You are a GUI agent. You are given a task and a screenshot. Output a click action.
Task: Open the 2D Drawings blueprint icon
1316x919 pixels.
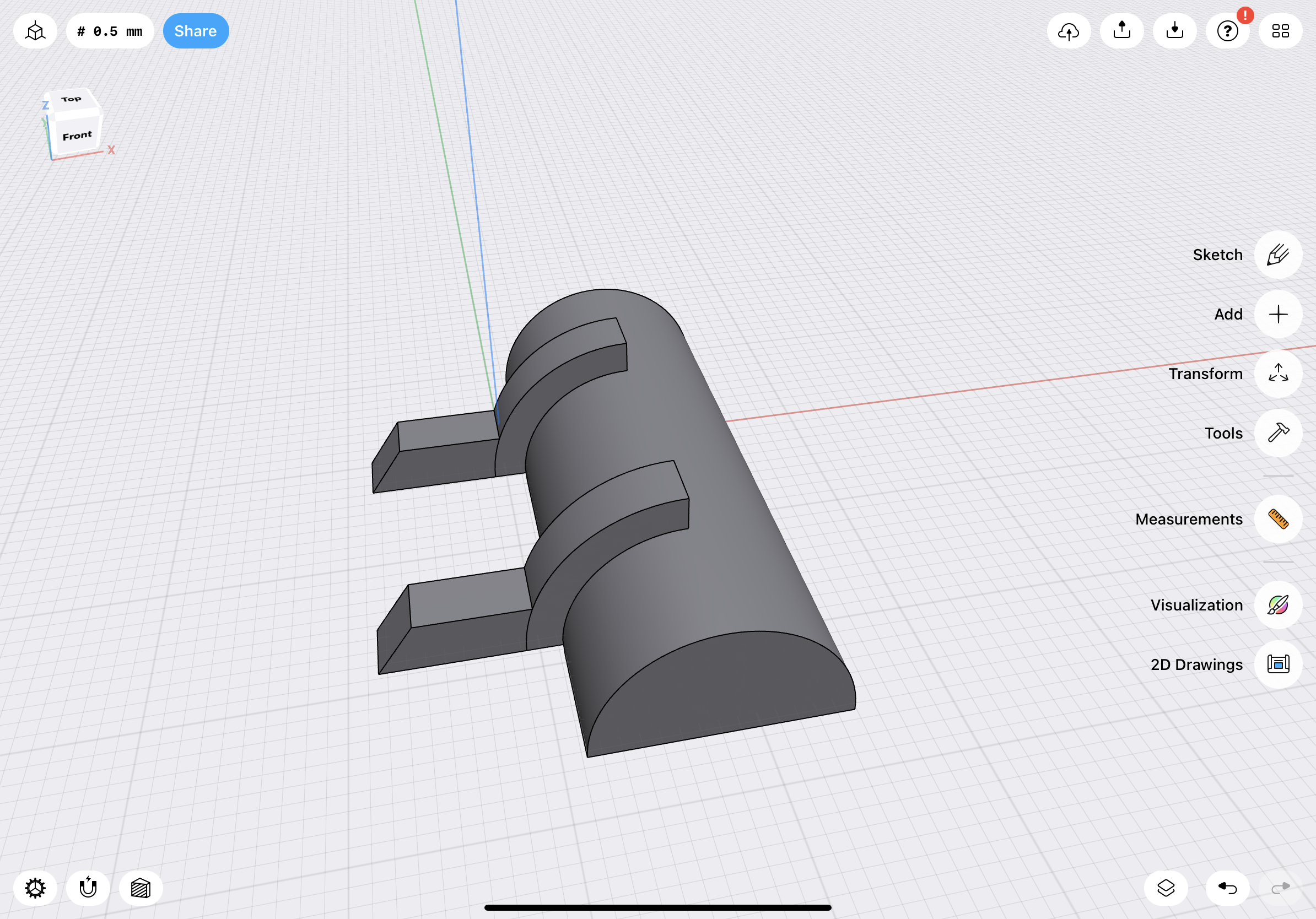coord(1277,664)
